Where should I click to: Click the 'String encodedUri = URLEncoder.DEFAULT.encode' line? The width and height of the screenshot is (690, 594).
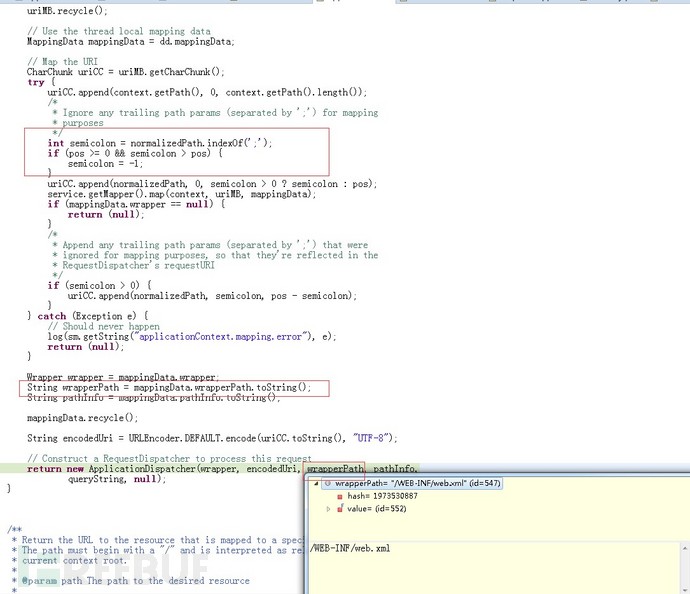pyautogui.click(x=212, y=438)
